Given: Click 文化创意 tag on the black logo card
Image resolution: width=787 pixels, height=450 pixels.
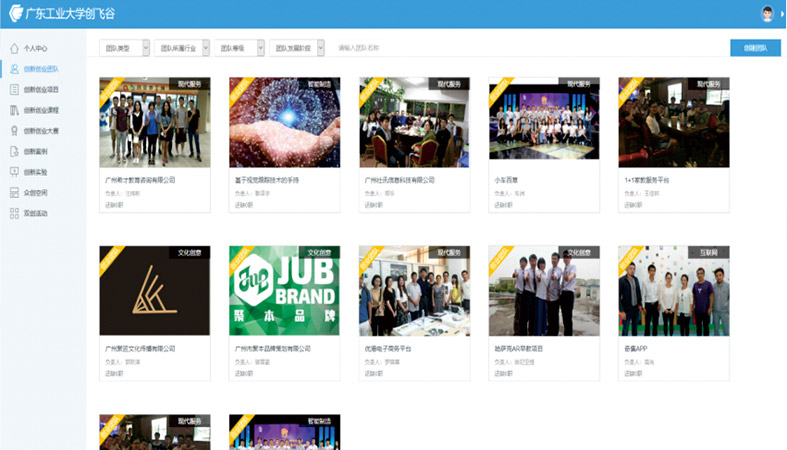Looking at the screenshot, I should pyautogui.click(x=189, y=252).
